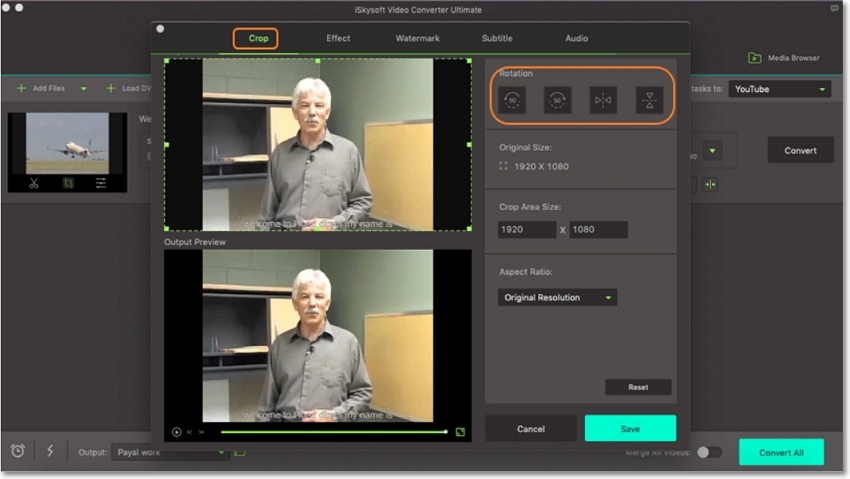The width and height of the screenshot is (850, 479).
Task: Switch to the Watermark tab
Action: pos(416,38)
